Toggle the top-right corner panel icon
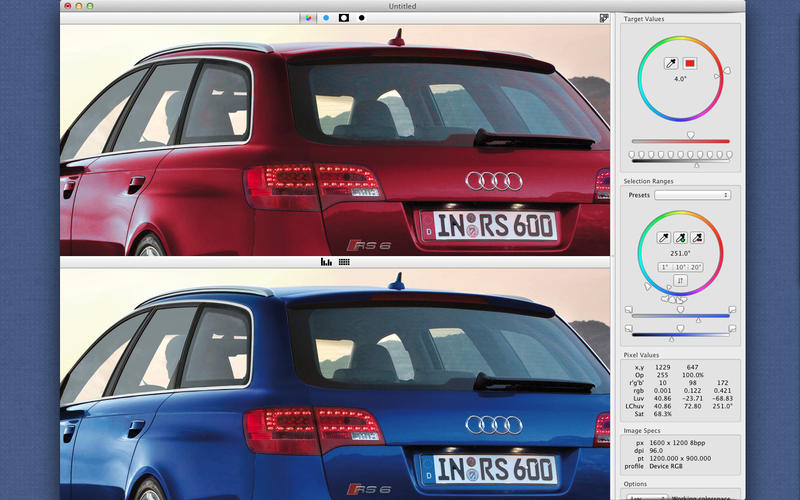 pyautogui.click(x=604, y=18)
